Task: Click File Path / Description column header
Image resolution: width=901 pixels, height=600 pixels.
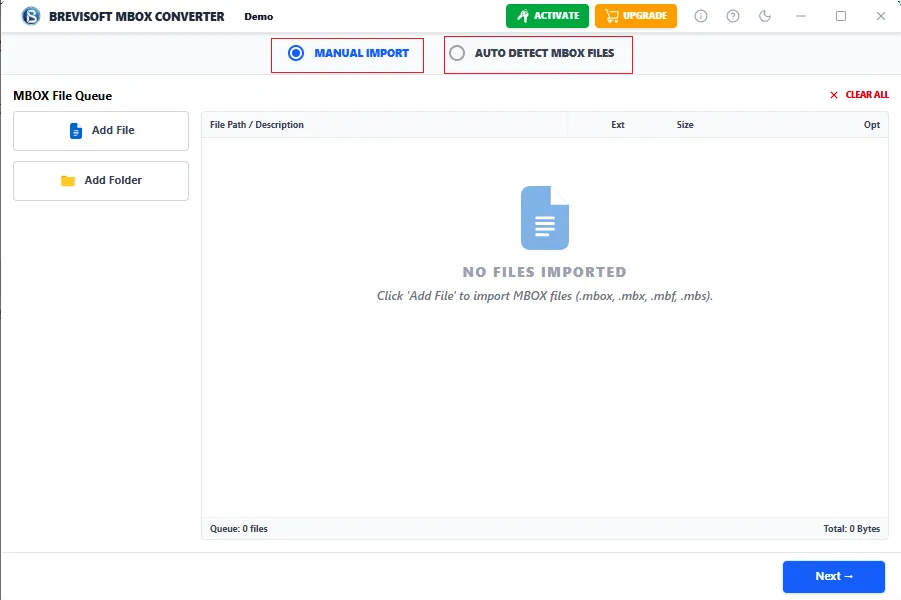Action: pos(257,125)
